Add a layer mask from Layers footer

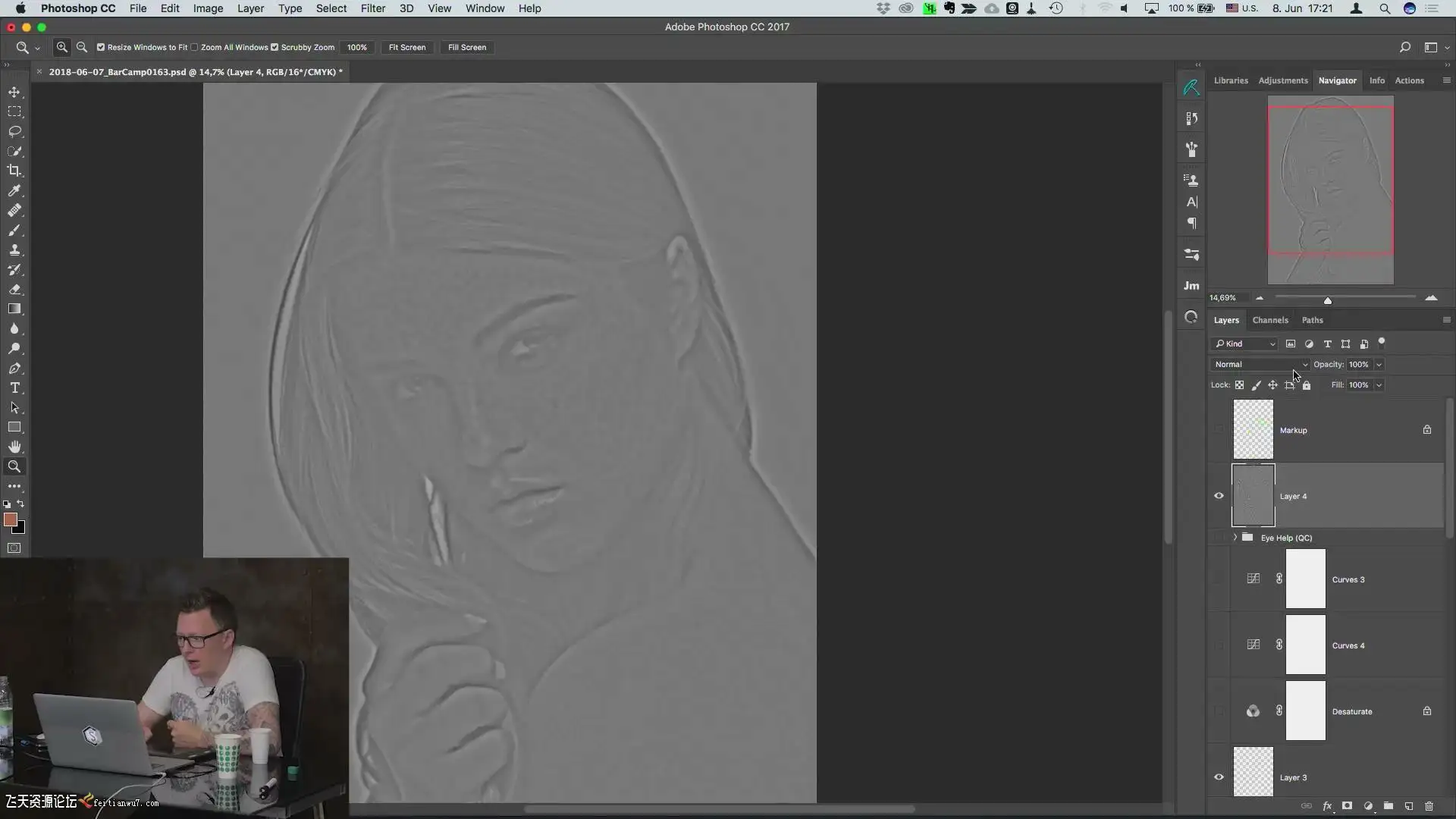pyautogui.click(x=1347, y=806)
